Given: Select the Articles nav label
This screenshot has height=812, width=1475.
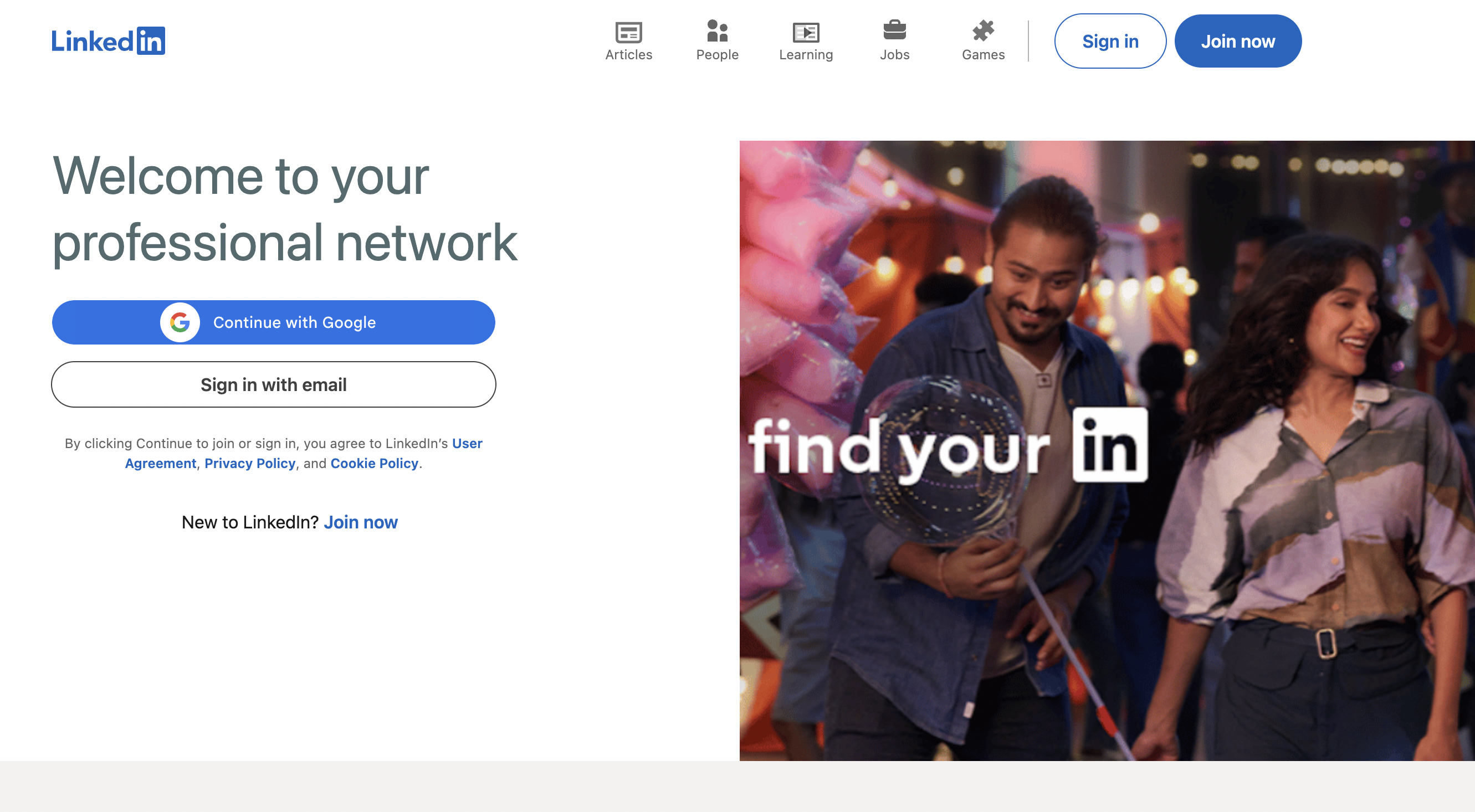Looking at the screenshot, I should click(x=628, y=55).
